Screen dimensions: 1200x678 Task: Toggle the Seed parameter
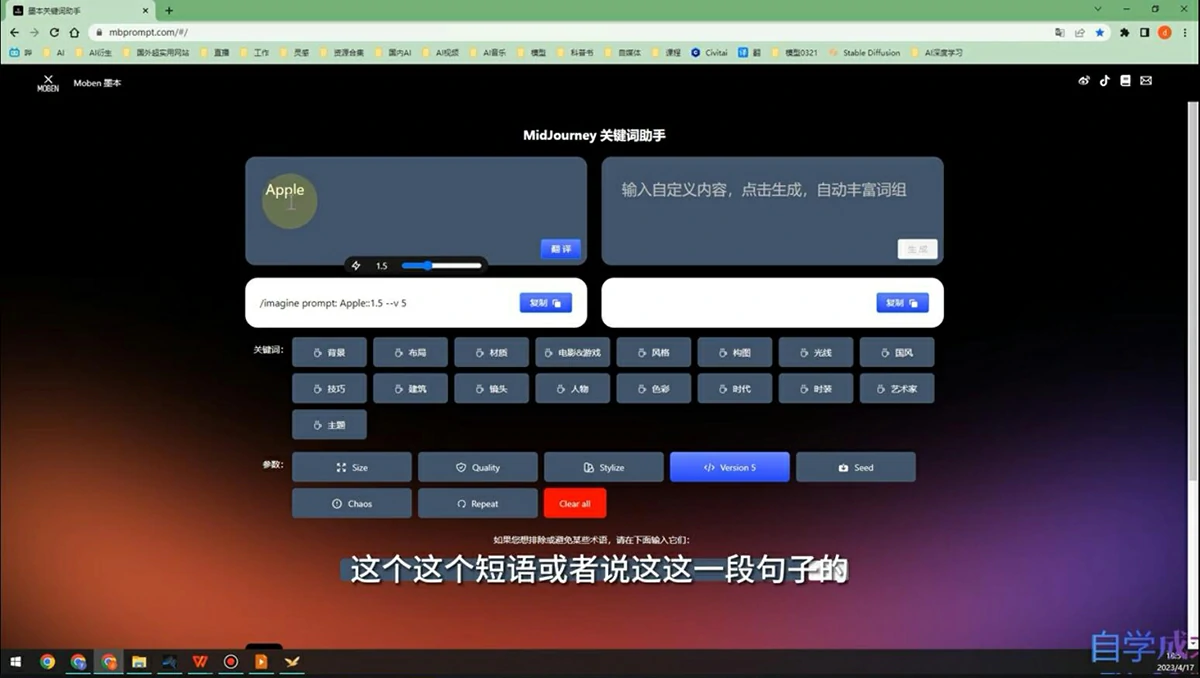pos(856,467)
